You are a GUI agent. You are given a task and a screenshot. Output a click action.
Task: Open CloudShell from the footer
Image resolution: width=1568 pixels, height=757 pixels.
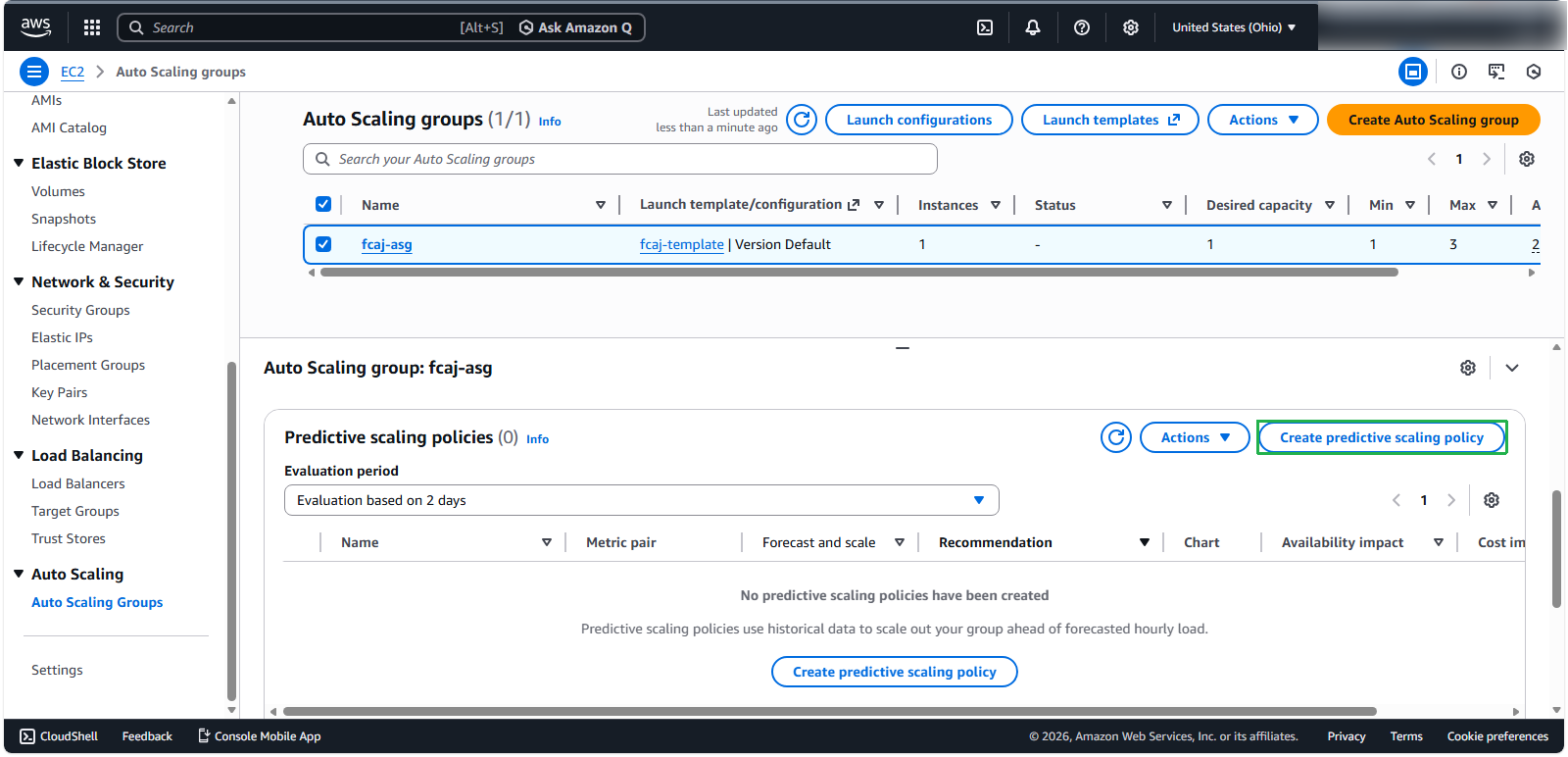pos(59,736)
